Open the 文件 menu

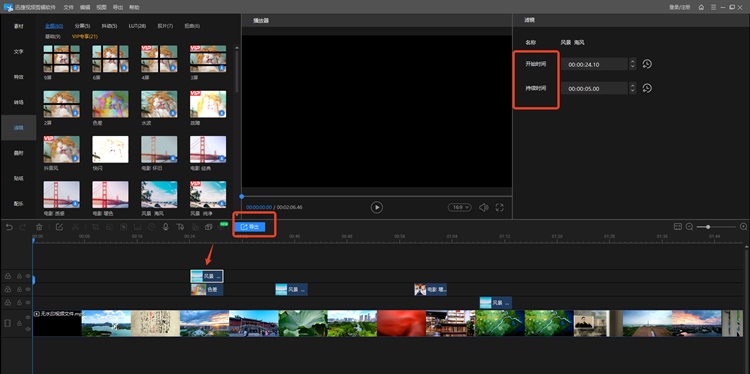[x=69, y=8]
